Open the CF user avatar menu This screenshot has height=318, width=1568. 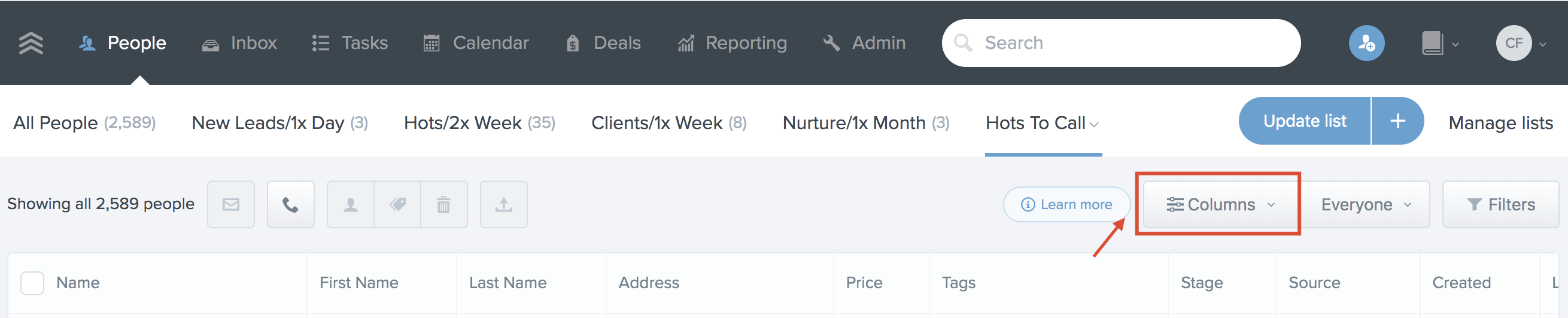[x=1520, y=43]
